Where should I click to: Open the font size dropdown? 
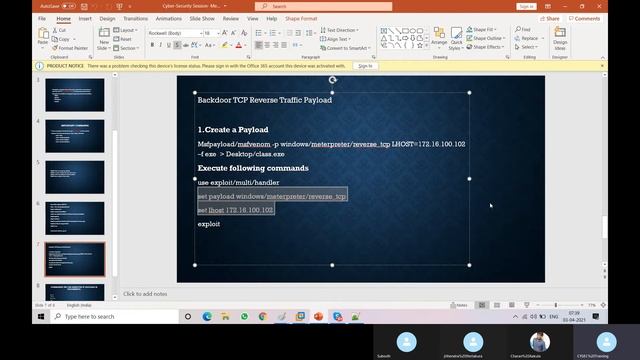coord(218,33)
